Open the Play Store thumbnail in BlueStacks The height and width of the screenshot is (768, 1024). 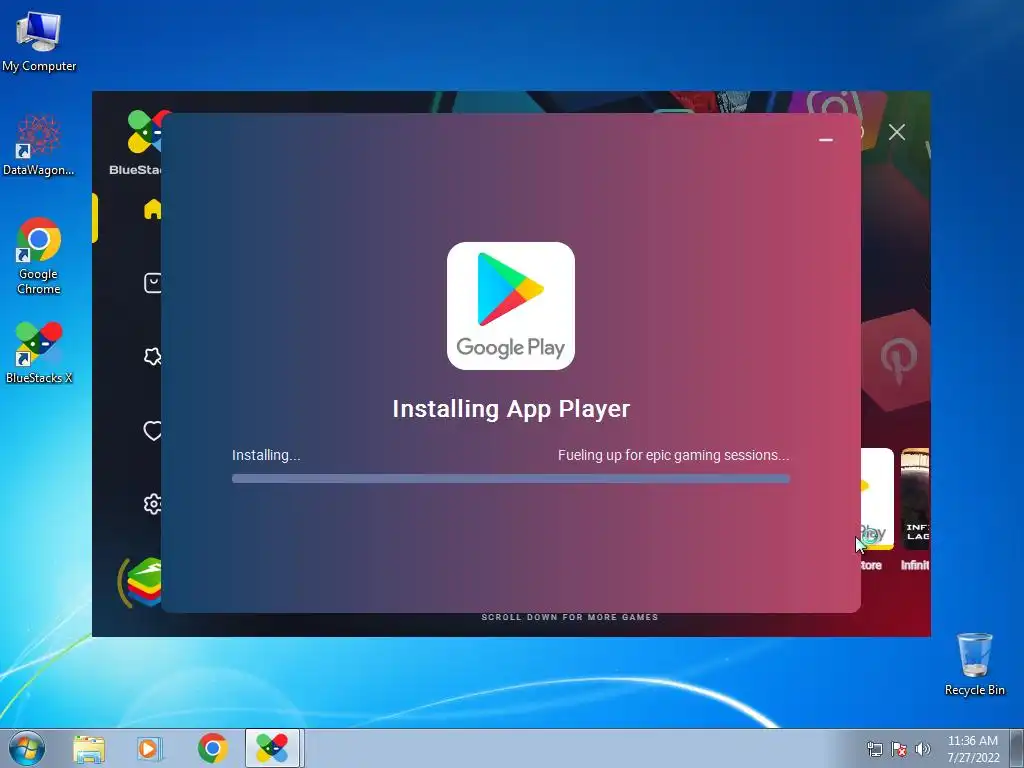(877, 500)
